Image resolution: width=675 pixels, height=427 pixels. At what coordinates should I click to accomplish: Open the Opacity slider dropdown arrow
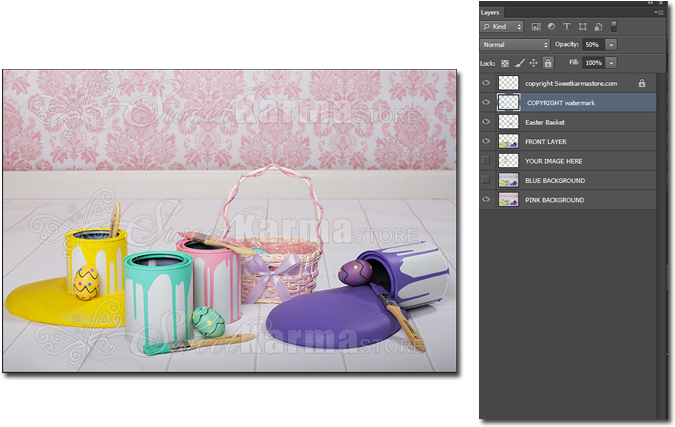(x=611, y=45)
